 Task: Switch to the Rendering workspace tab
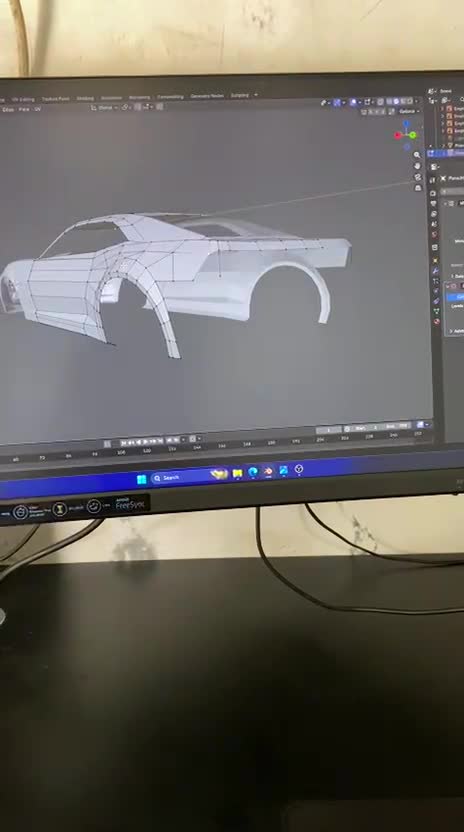click(x=139, y=97)
